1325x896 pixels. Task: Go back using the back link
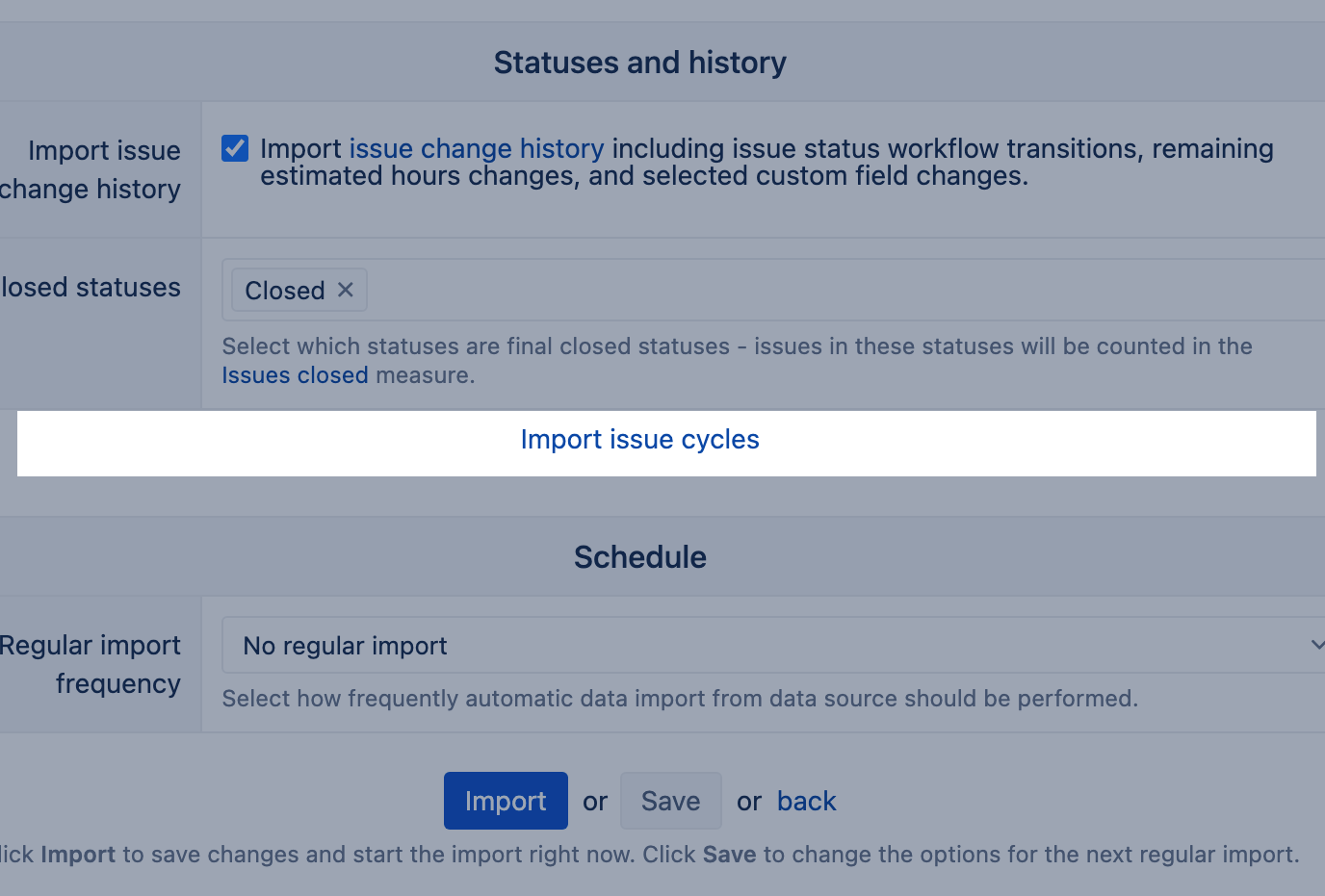point(806,801)
